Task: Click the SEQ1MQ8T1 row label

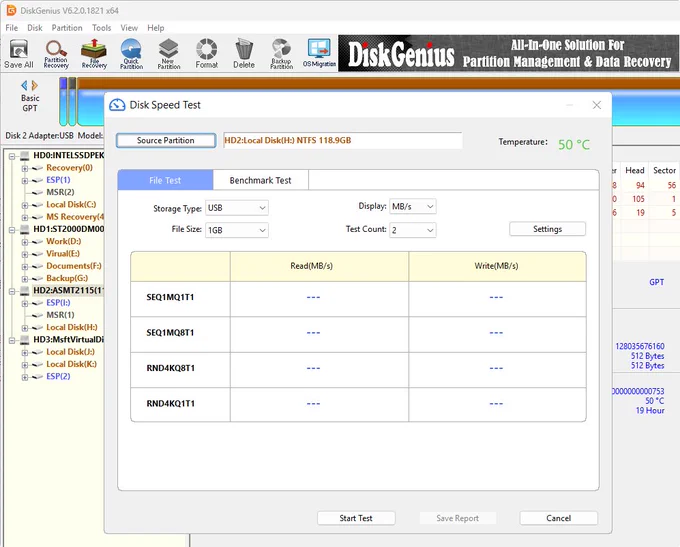Action: 170,333
